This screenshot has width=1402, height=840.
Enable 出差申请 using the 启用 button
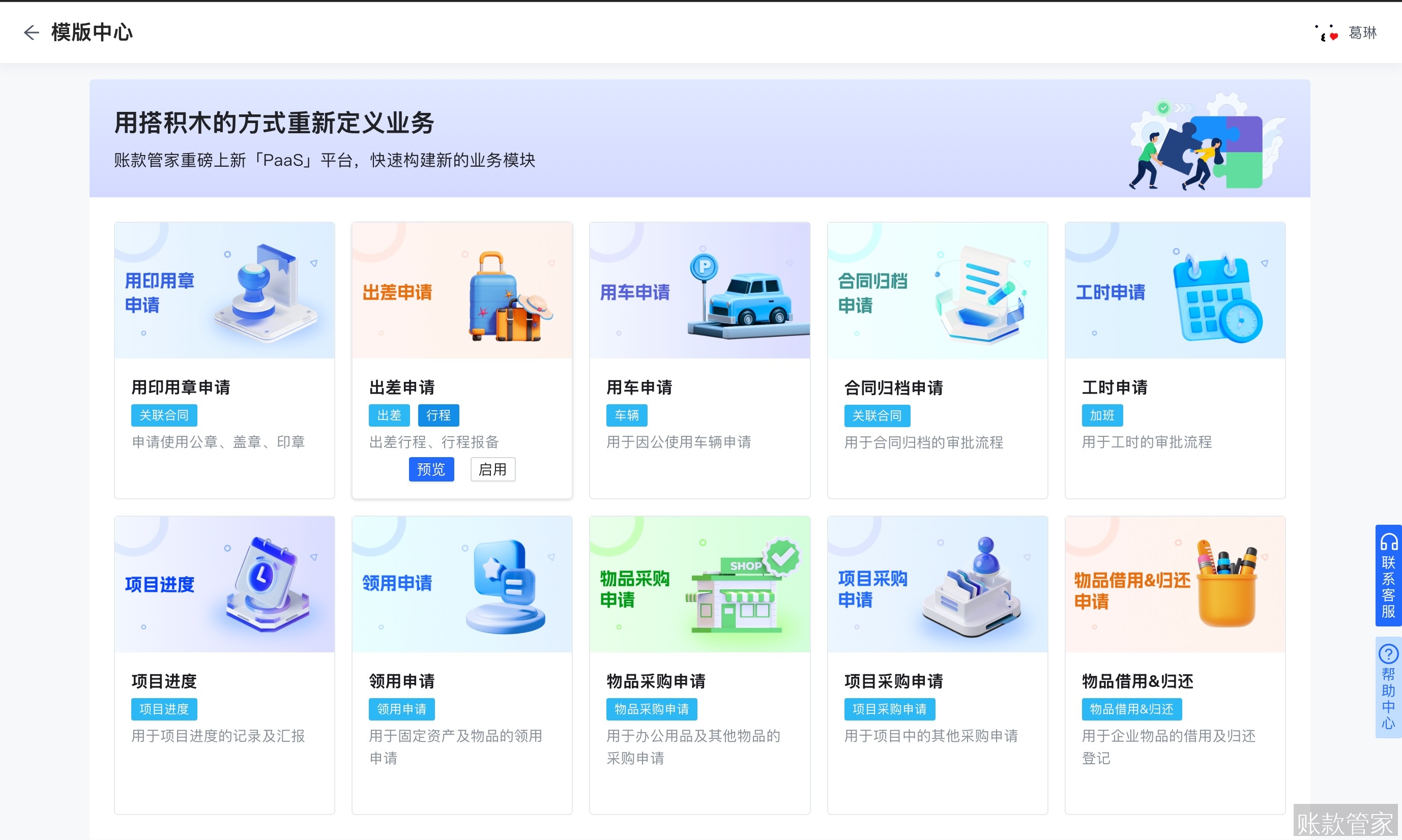492,469
